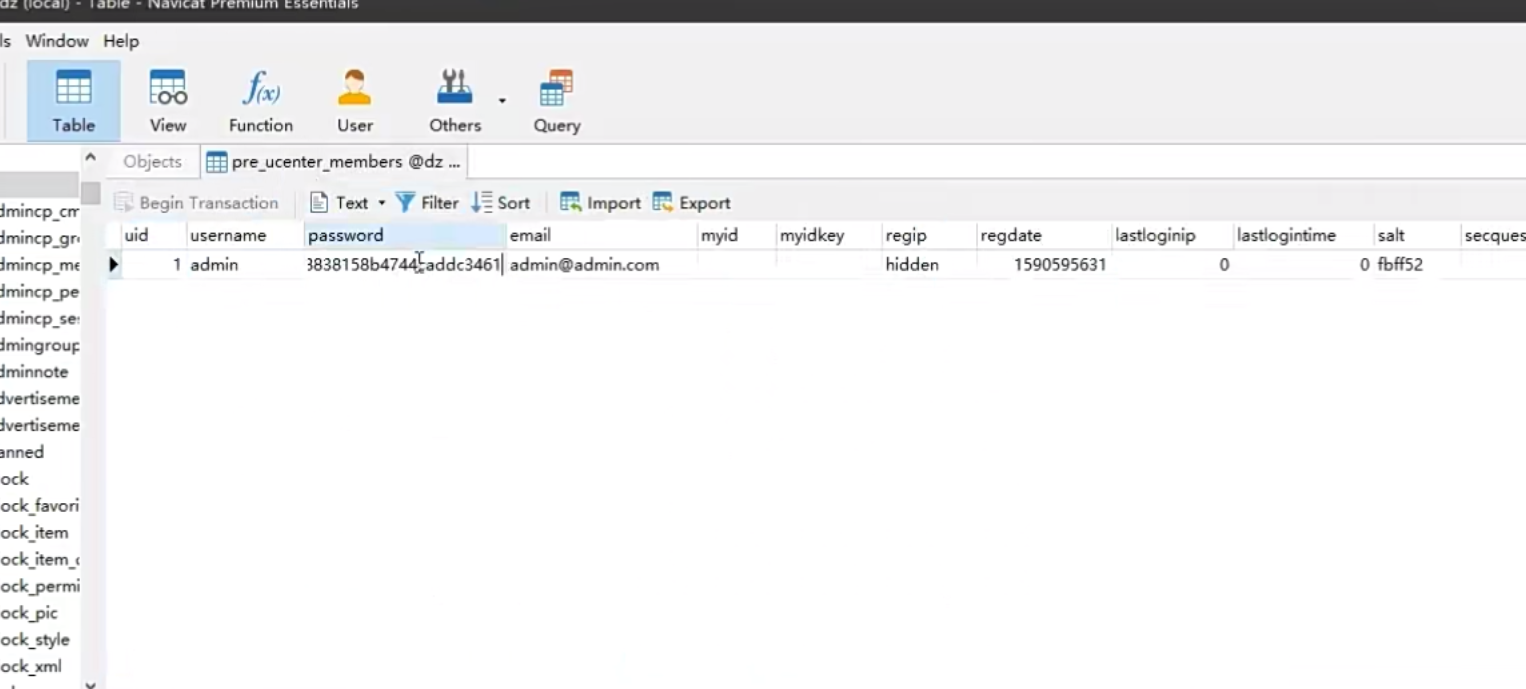
Task: Expand the Text dropdown arrow
Action: click(x=381, y=203)
